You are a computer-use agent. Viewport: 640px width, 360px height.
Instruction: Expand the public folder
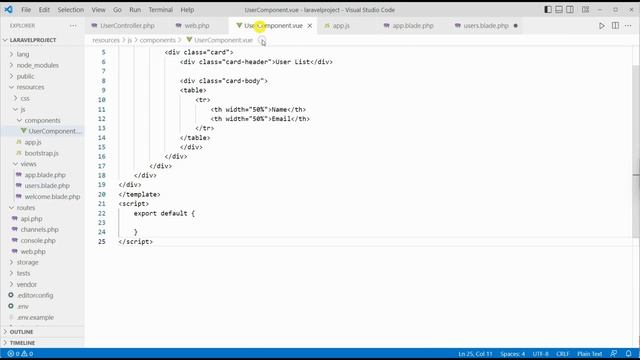[25, 76]
